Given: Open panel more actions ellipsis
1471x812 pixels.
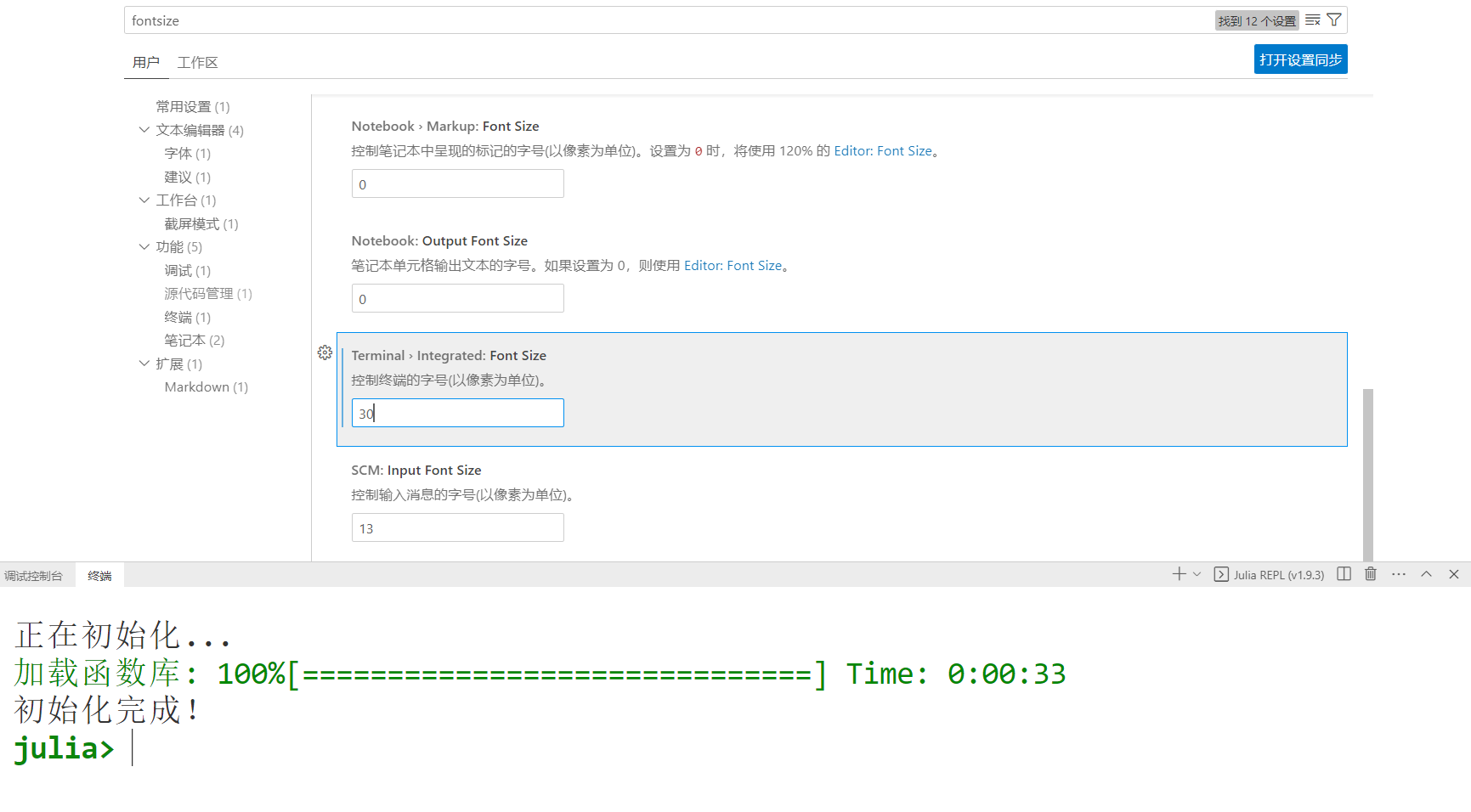Looking at the screenshot, I should [x=1399, y=574].
